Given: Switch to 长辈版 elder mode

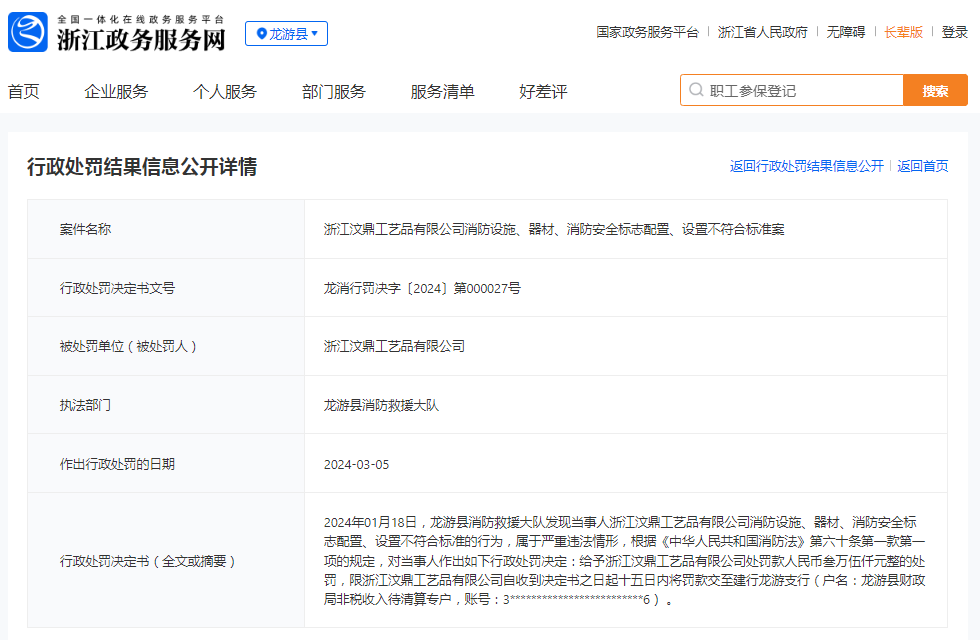Looking at the screenshot, I should (x=904, y=32).
